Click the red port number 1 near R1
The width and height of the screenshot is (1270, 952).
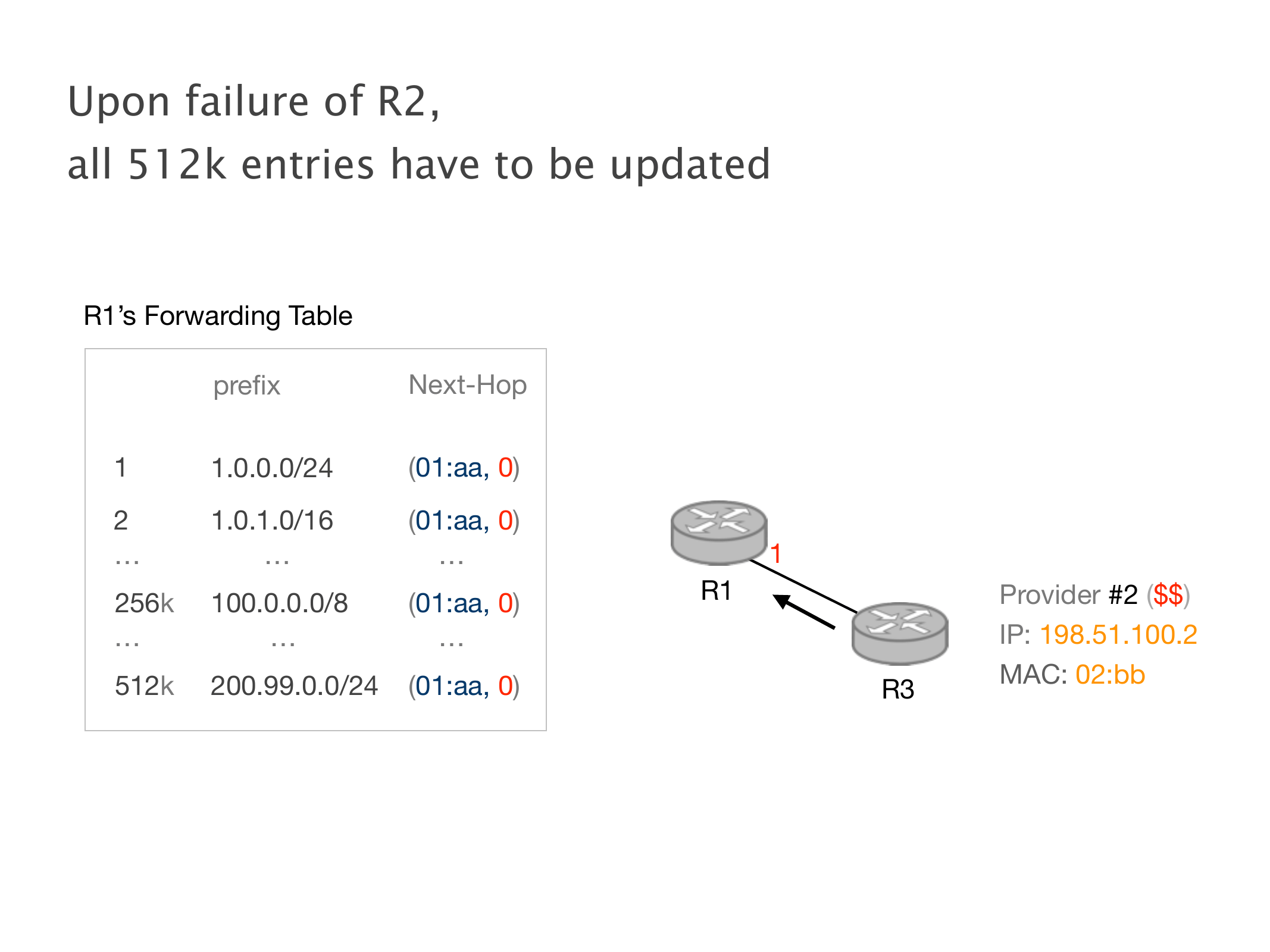775,554
